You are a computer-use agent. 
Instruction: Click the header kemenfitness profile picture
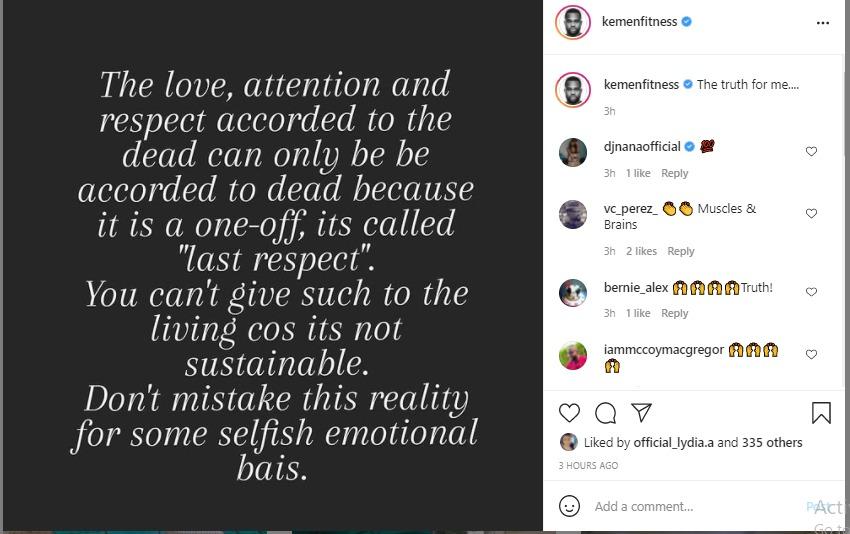572,22
